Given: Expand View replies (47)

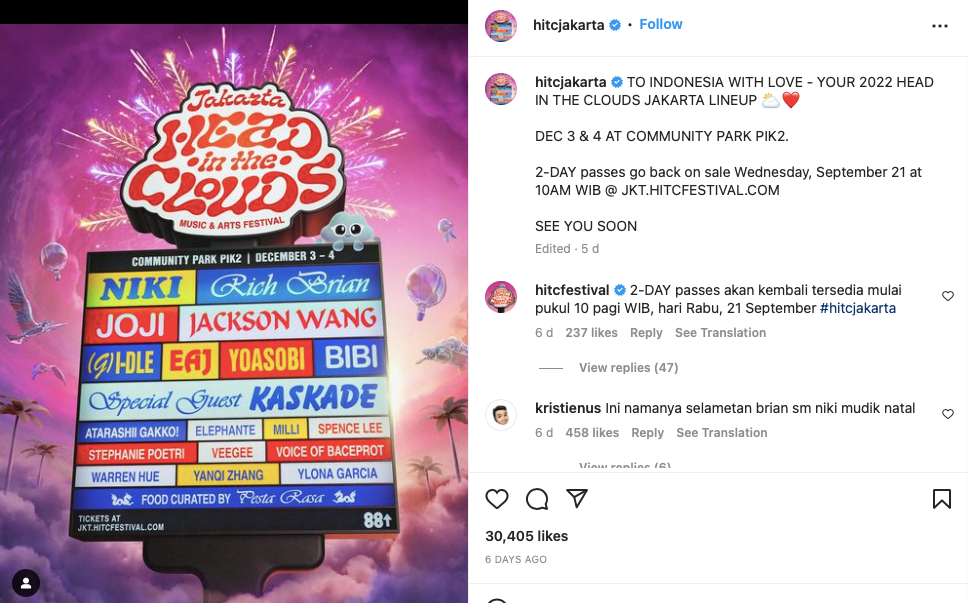Looking at the screenshot, I should 628,368.
